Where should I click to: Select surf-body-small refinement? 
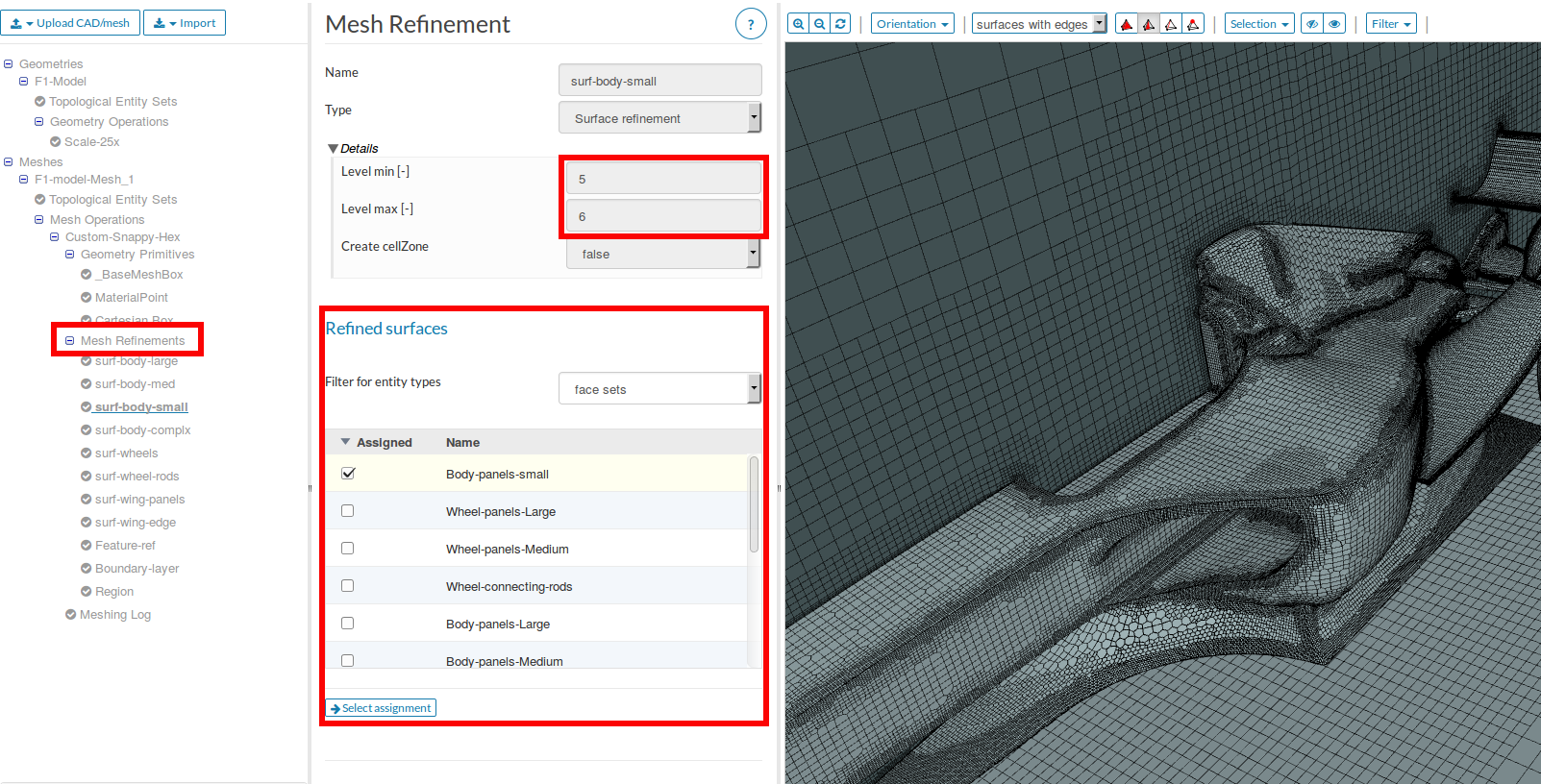click(141, 407)
